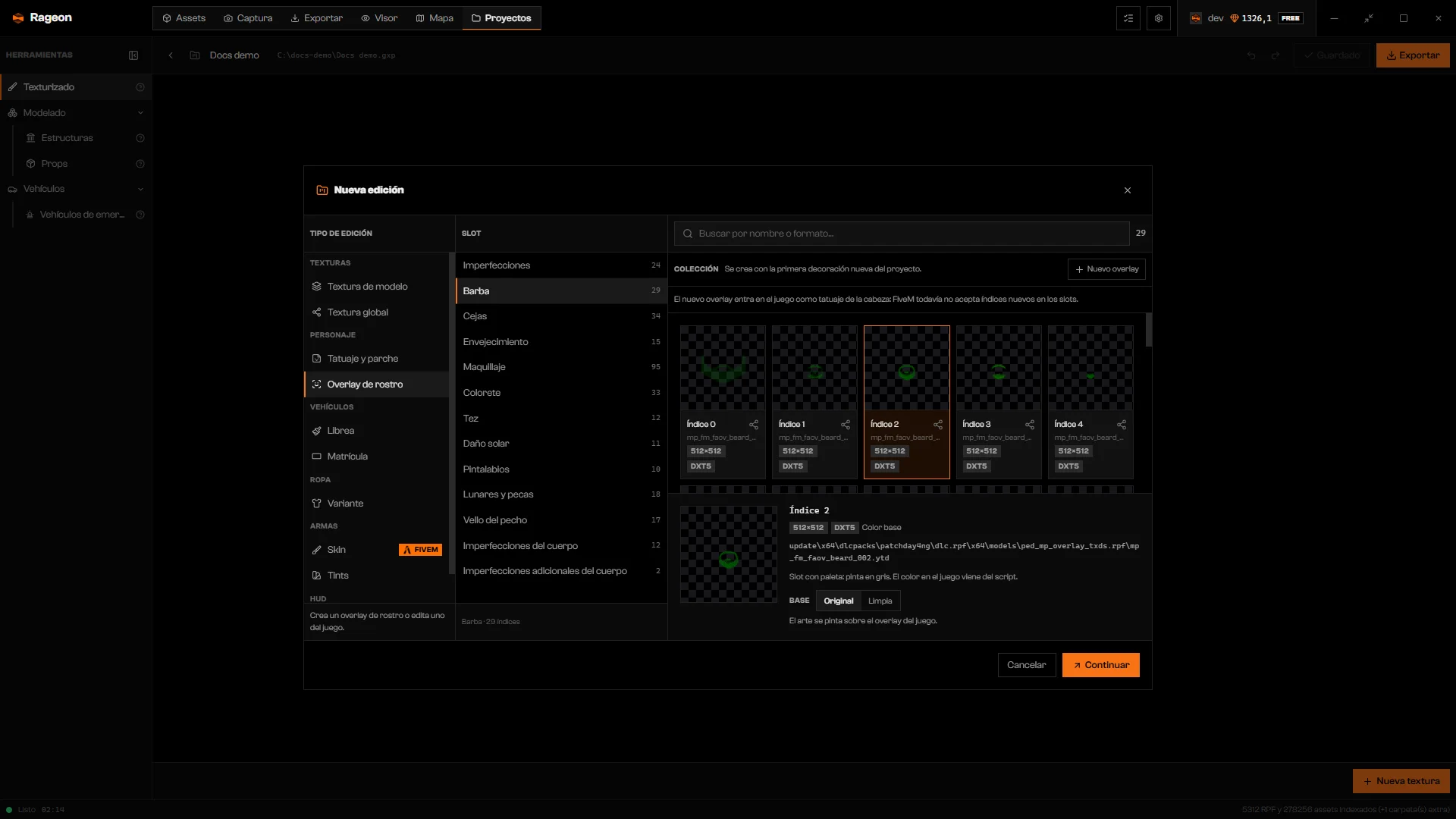The height and width of the screenshot is (819, 1456).
Task: Switch to the Visor tab
Action: coord(379,18)
